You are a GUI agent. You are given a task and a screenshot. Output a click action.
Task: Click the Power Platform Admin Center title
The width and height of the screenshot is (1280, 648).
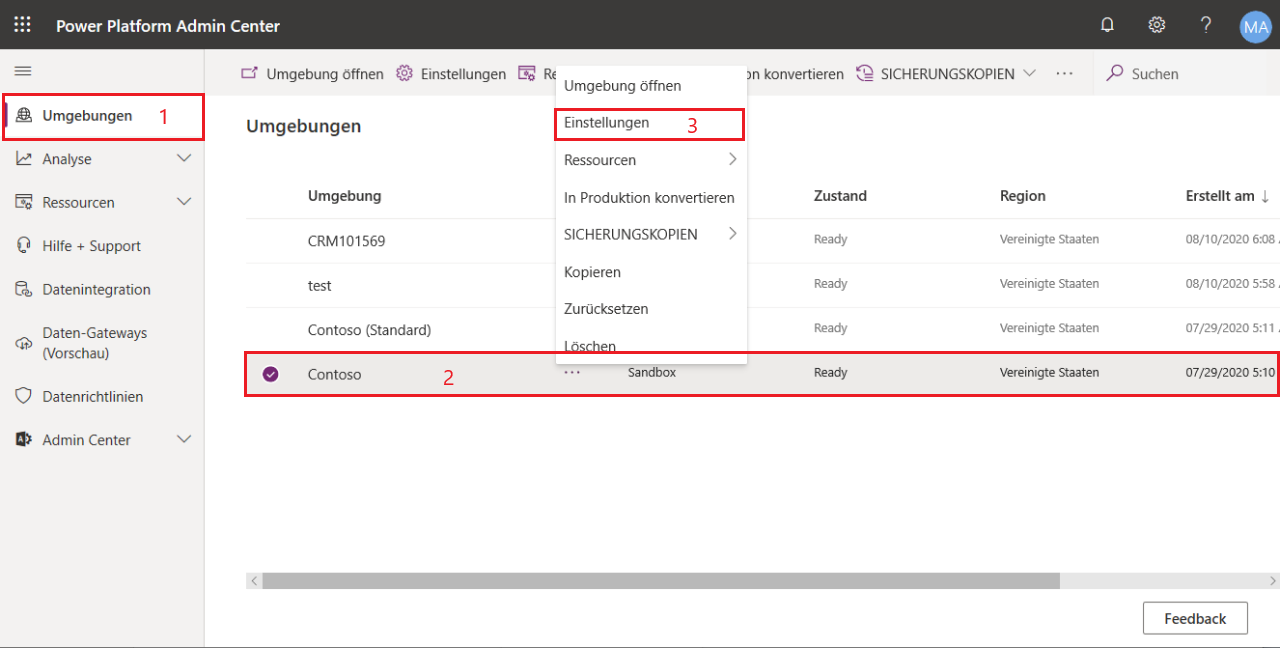(x=168, y=26)
